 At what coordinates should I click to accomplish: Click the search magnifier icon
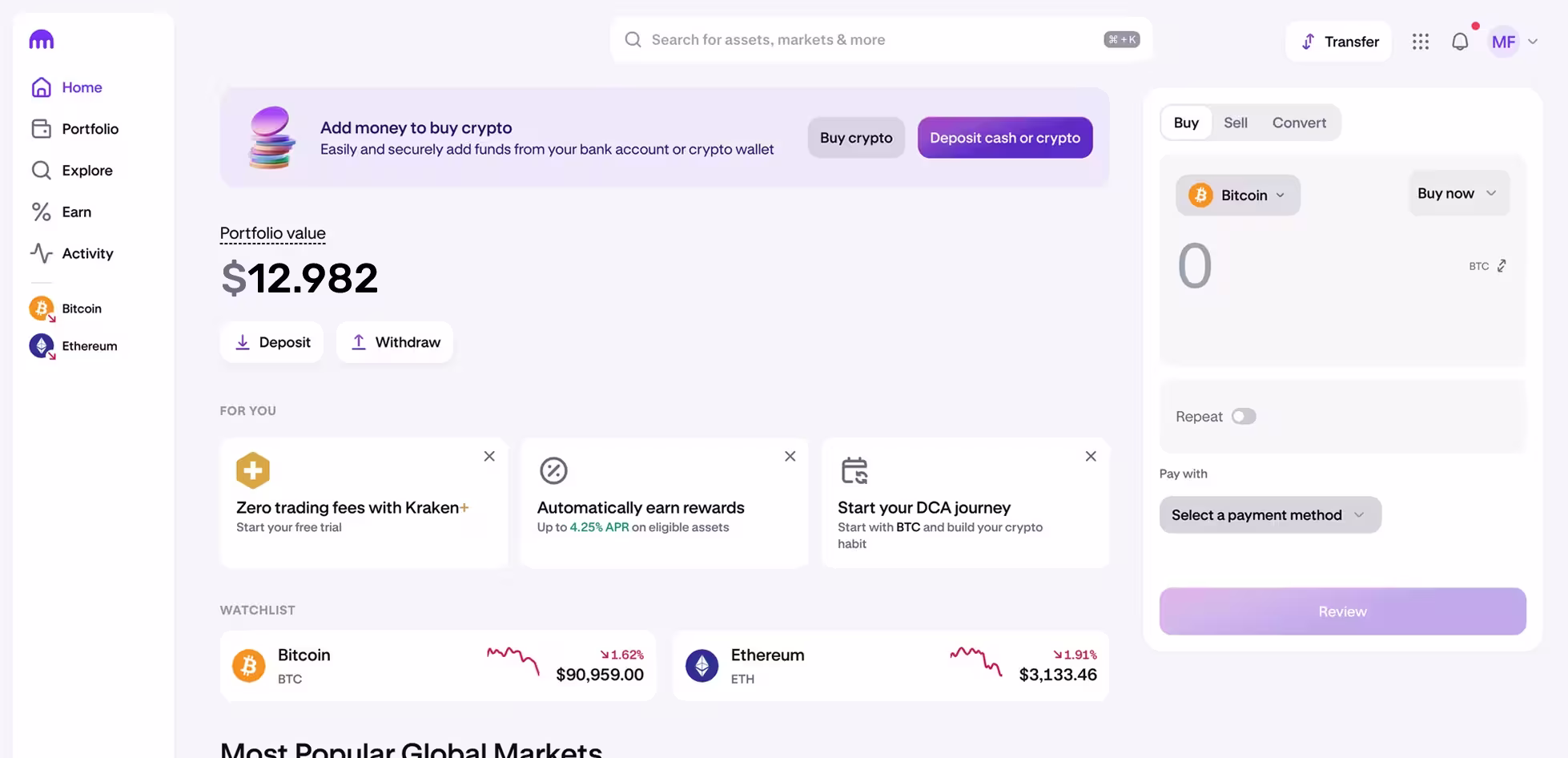coord(633,39)
